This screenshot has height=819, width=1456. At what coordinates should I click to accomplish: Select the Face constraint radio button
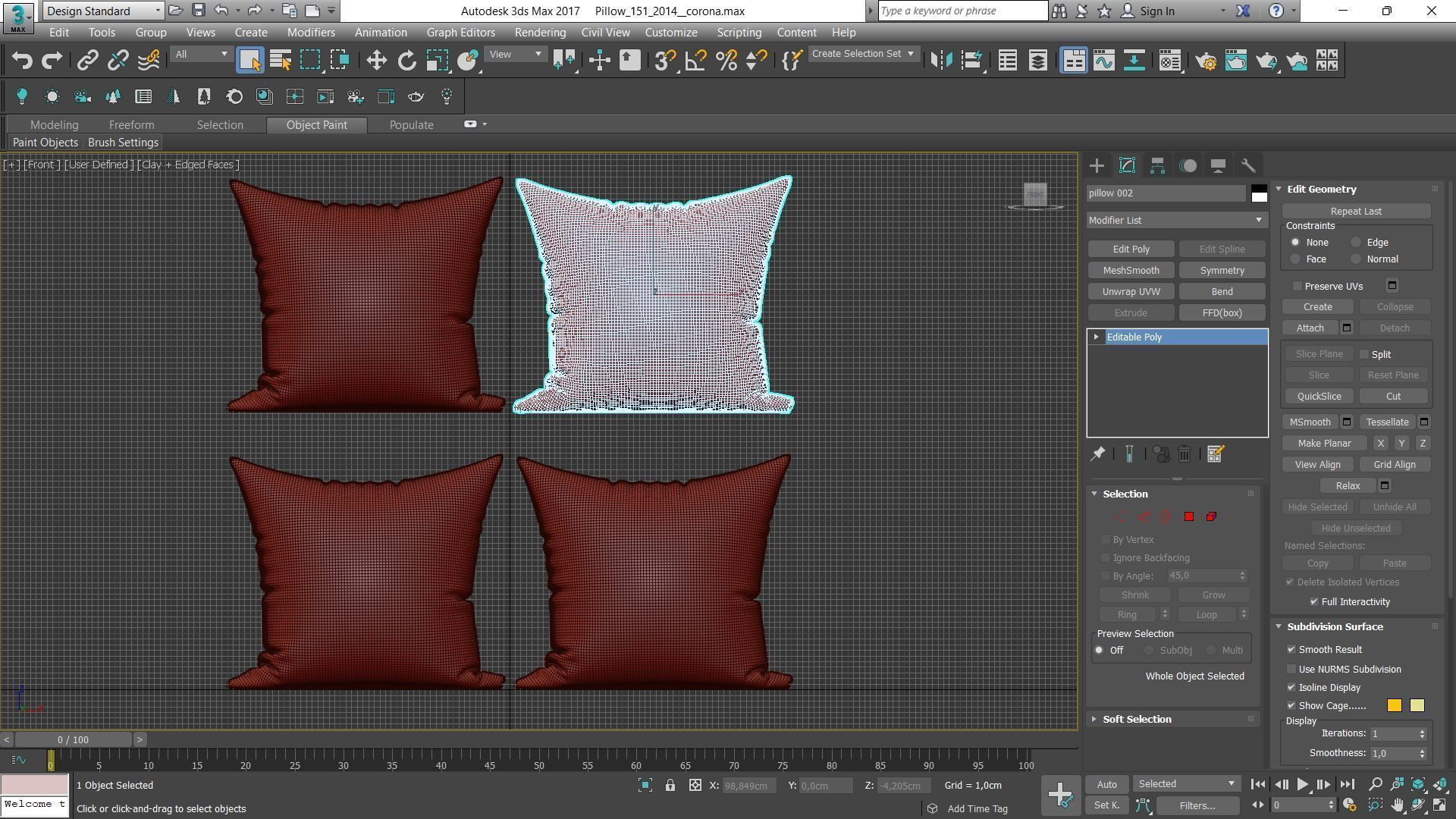click(1295, 259)
